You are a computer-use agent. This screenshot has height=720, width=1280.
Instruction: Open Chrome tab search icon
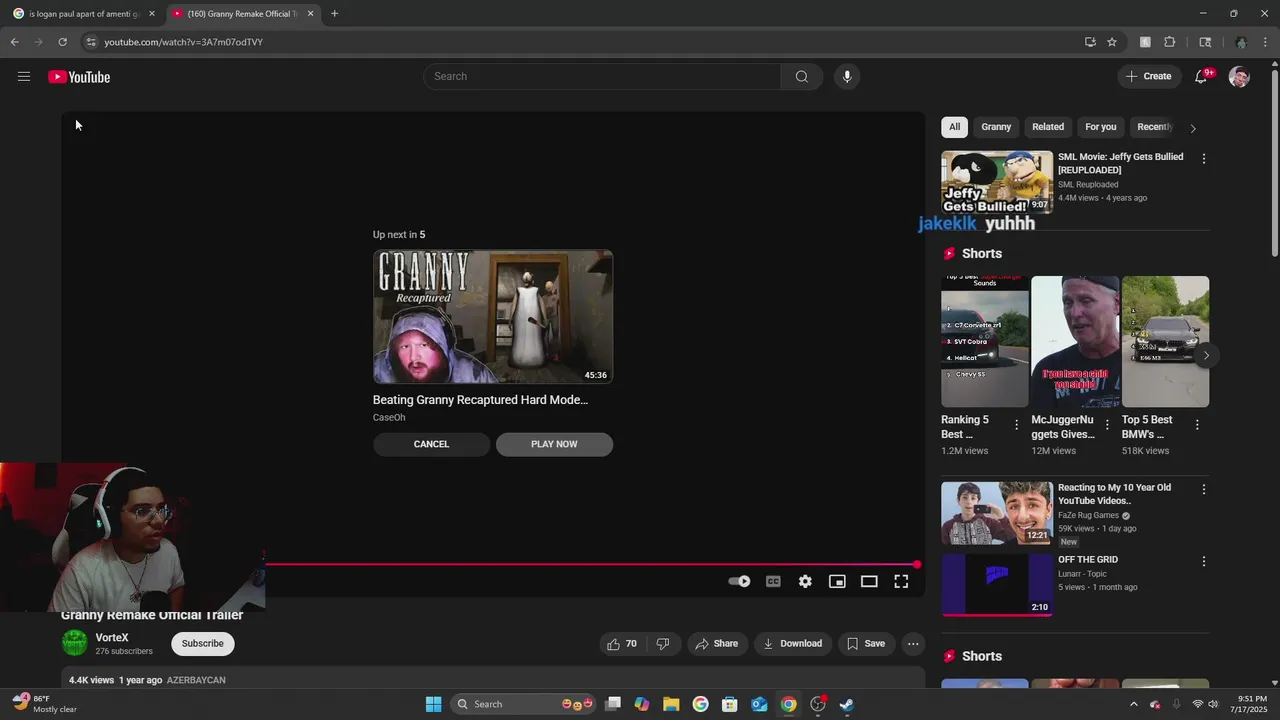click(1205, 42)
